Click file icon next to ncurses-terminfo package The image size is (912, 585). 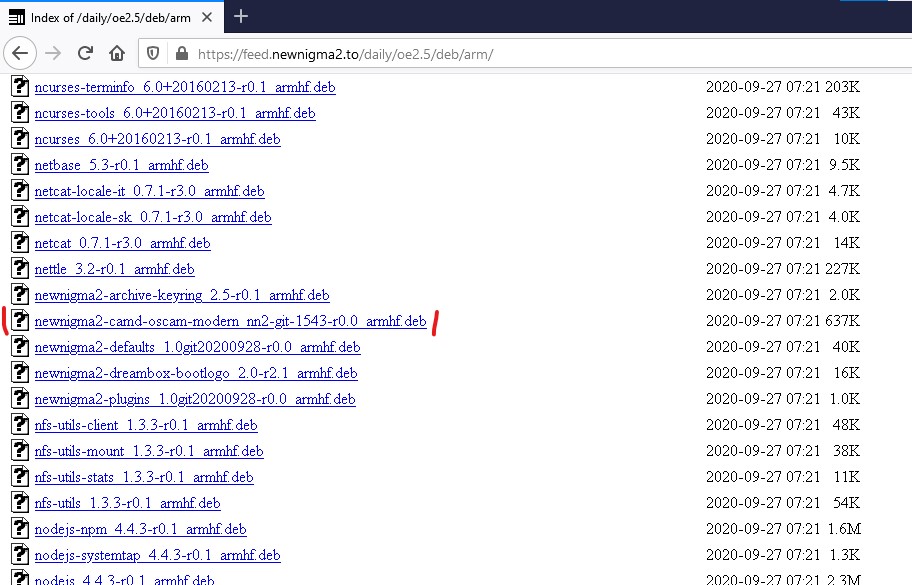(x=20, y=86)
